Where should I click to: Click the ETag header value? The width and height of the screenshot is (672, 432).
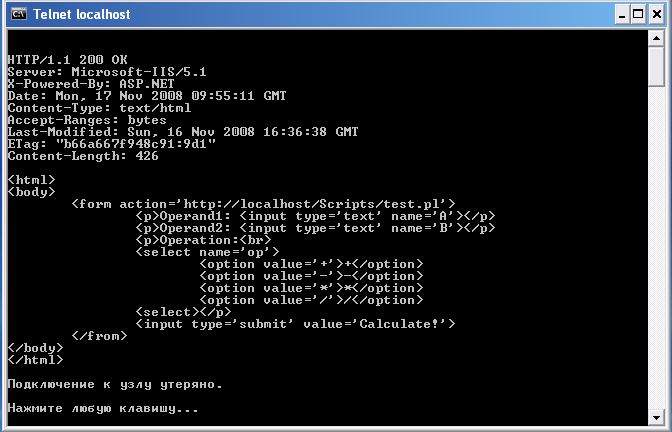click(136, 144)
